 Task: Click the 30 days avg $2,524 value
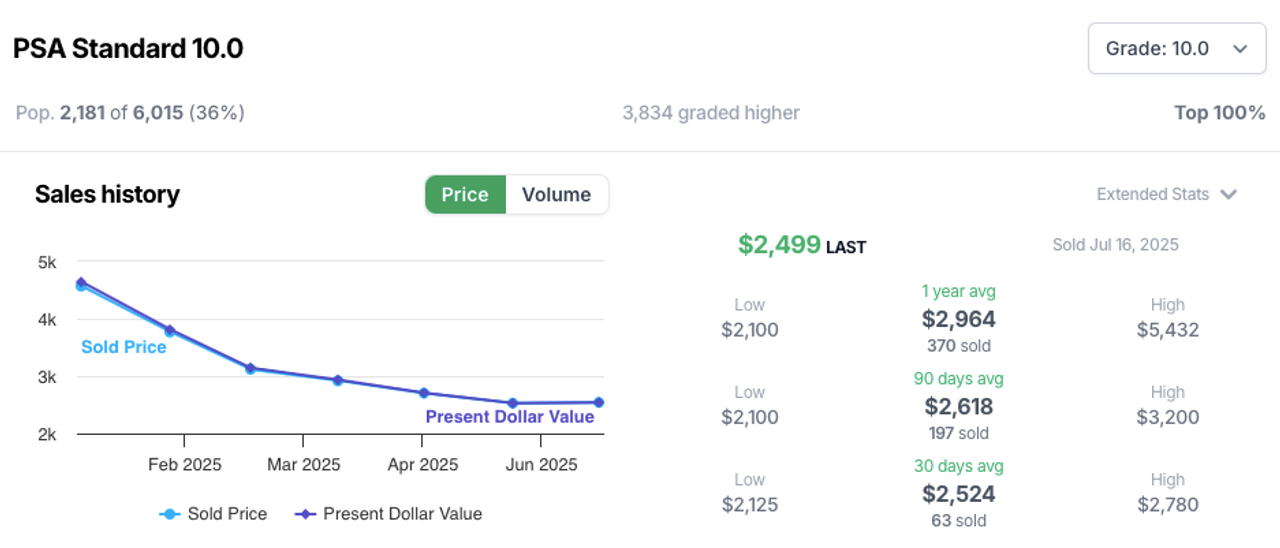[x=959, y=493]
